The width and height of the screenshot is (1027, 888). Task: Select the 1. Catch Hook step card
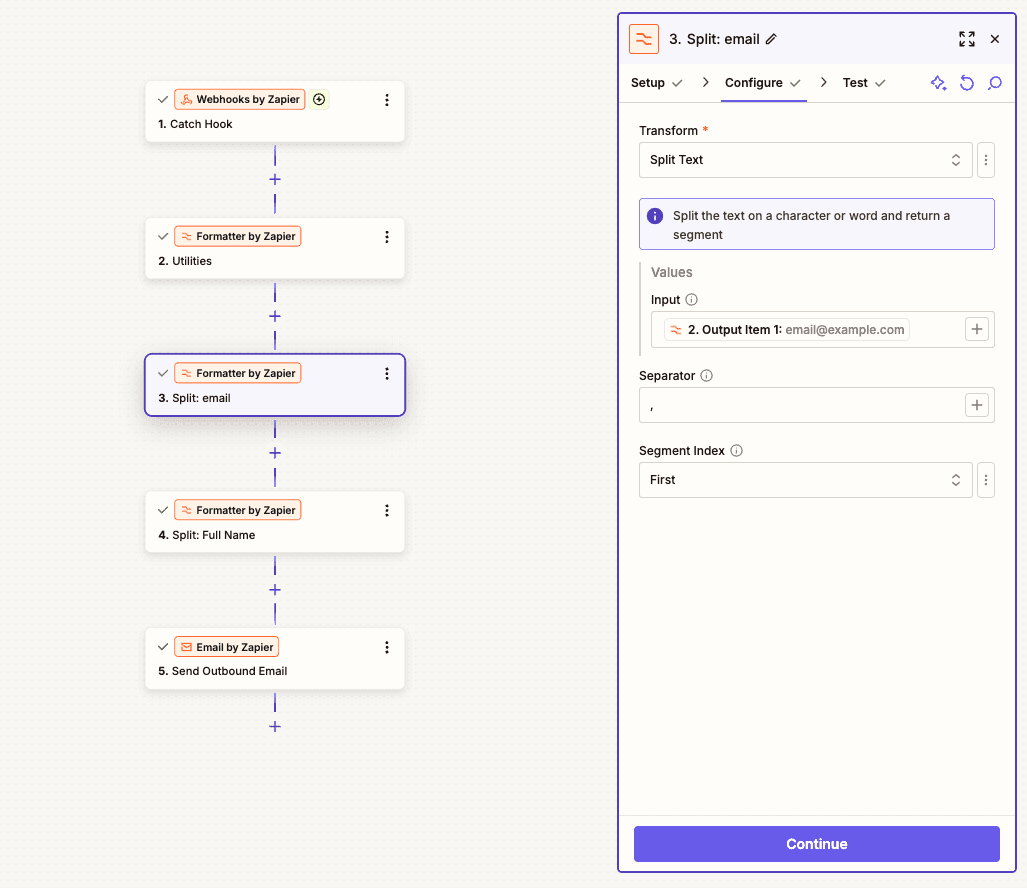coord(275,112)
